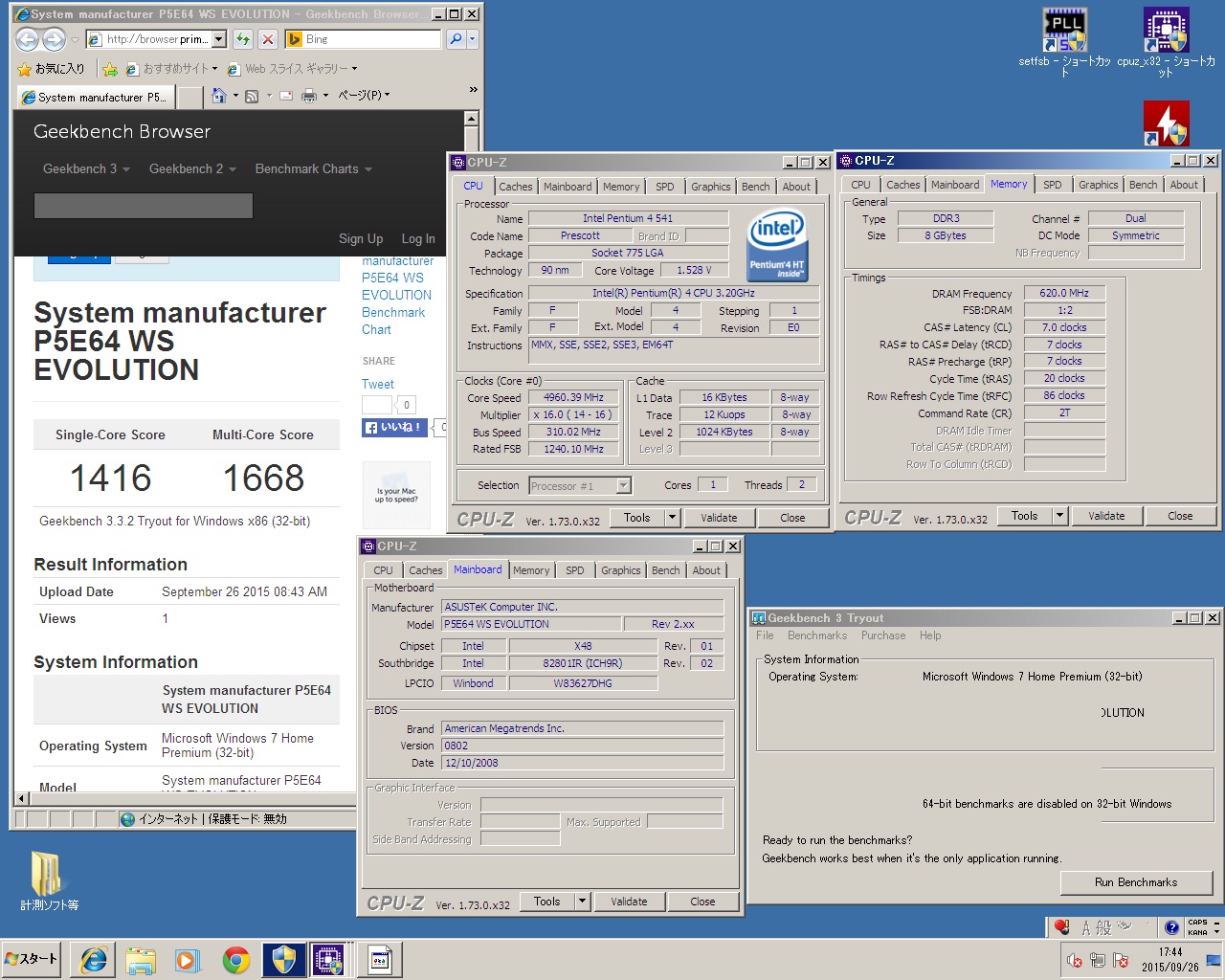Open the Benchmarks menu in Geekbench 3 Tryout
Viewport: 1225px width, 980px height.
817,635
